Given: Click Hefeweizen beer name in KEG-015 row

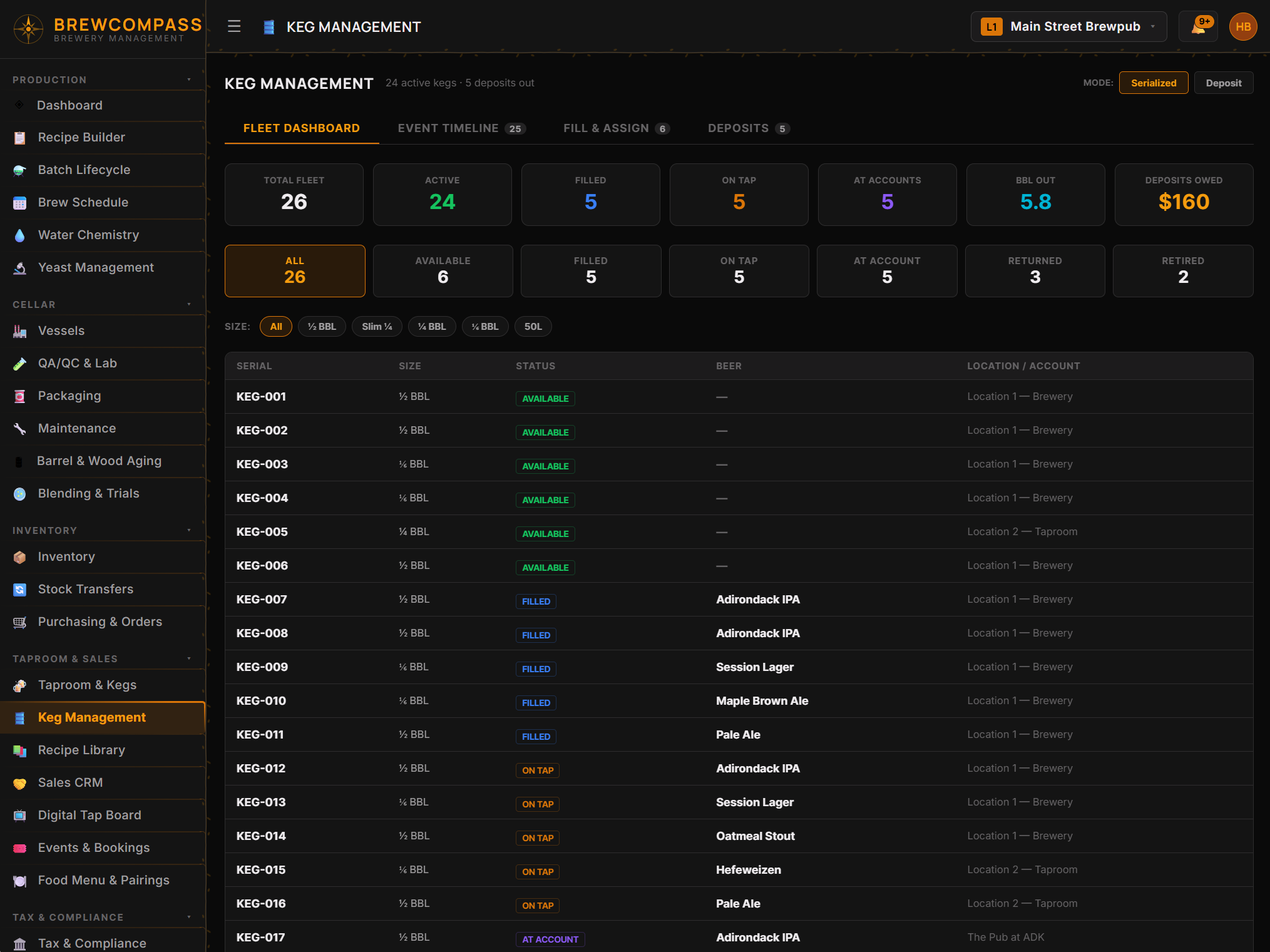Looking at the screenshot, I should [749, 870].
